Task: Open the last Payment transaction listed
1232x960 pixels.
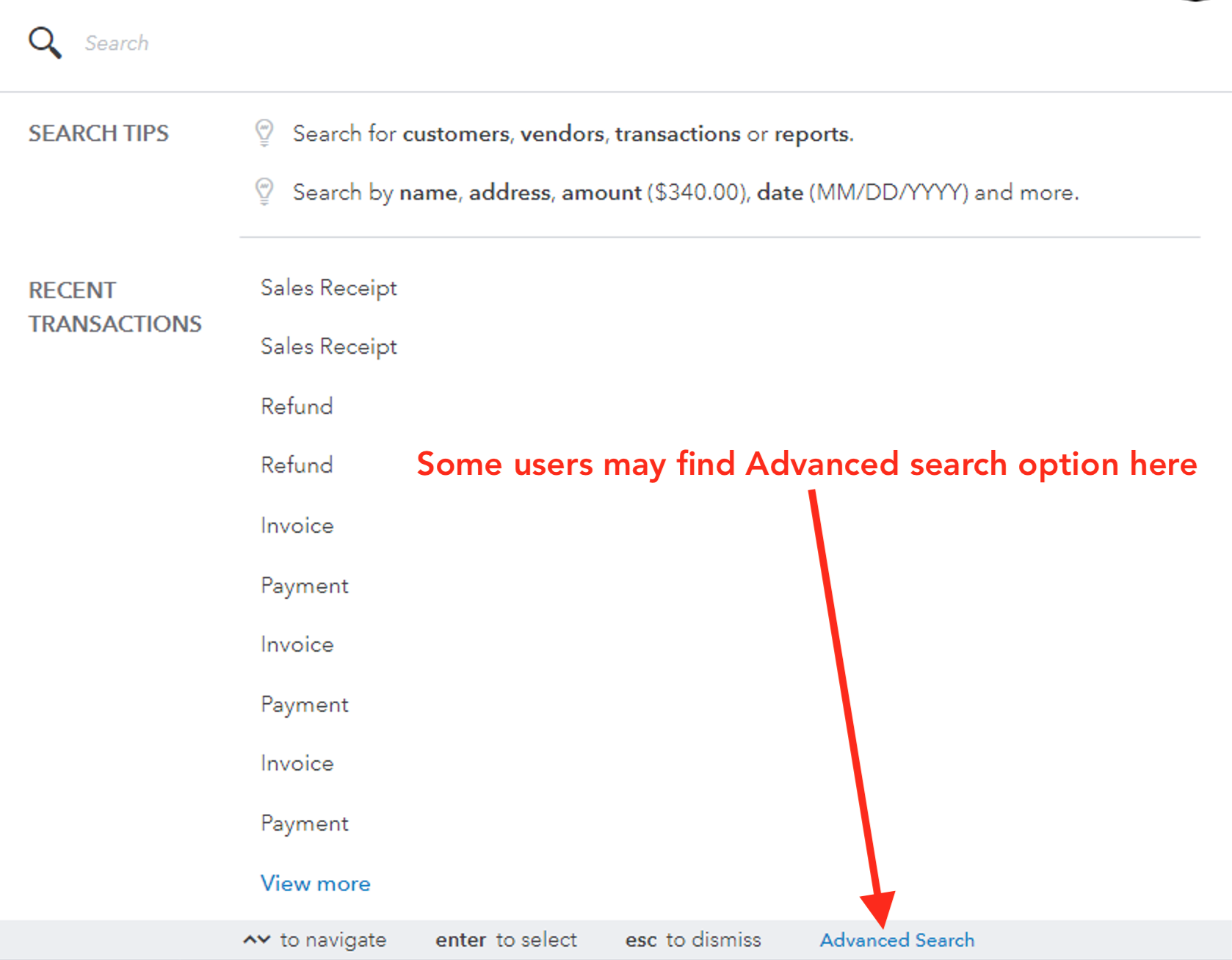Action: click(304, 823)
